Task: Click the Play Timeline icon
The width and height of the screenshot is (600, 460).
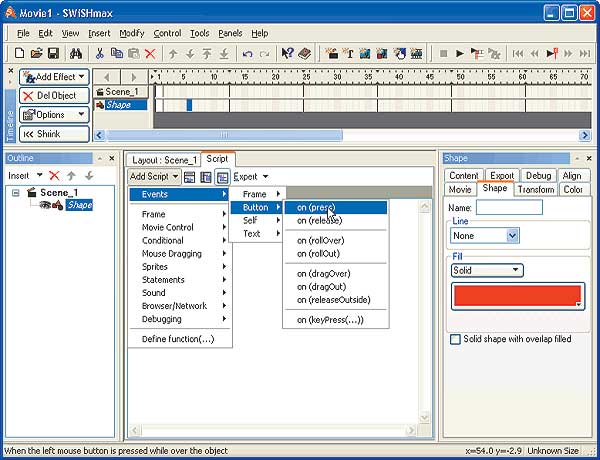Action: coord(477,54)
